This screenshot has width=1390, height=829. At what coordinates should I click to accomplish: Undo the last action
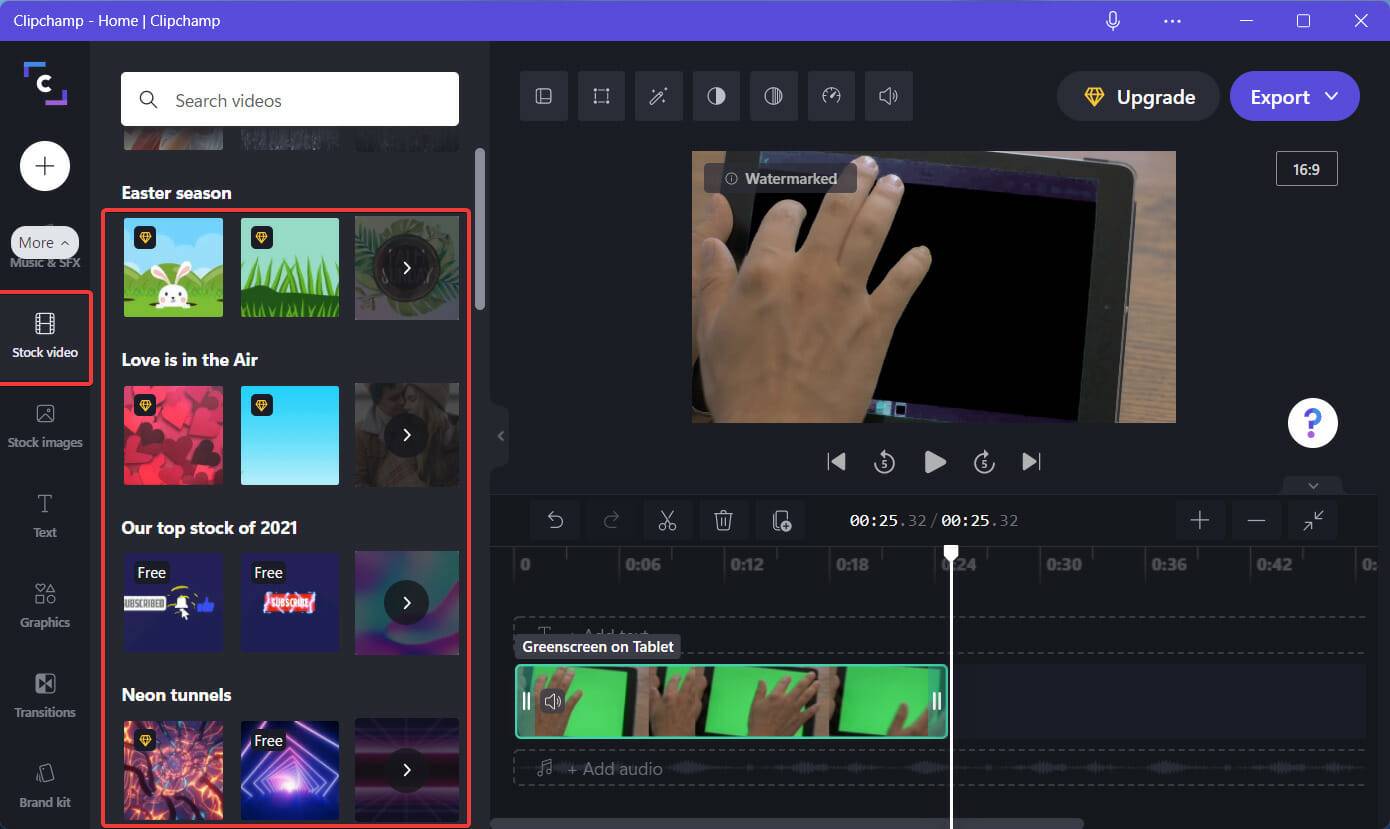[x=555, y=520]
